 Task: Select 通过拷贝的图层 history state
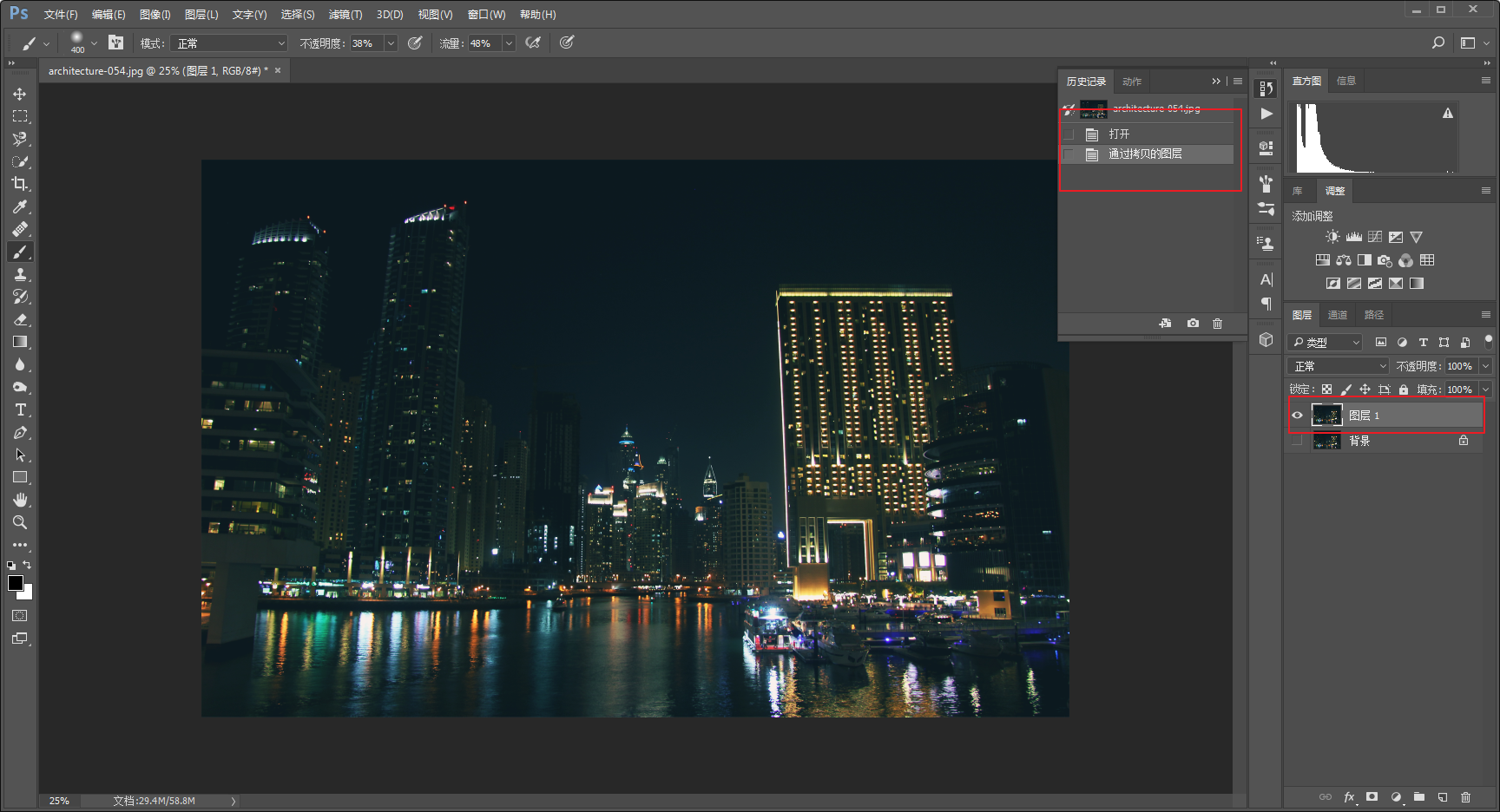(1147, 154)
